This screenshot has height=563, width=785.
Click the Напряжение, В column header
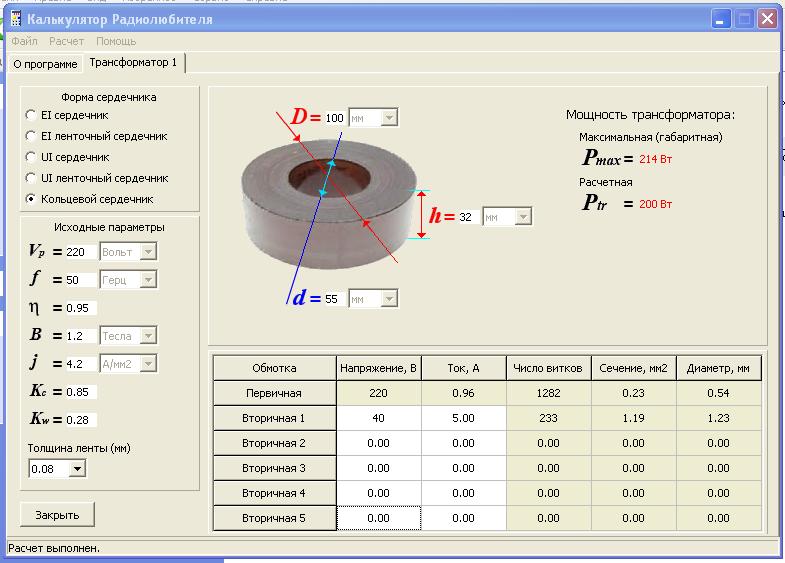[378, 368]
